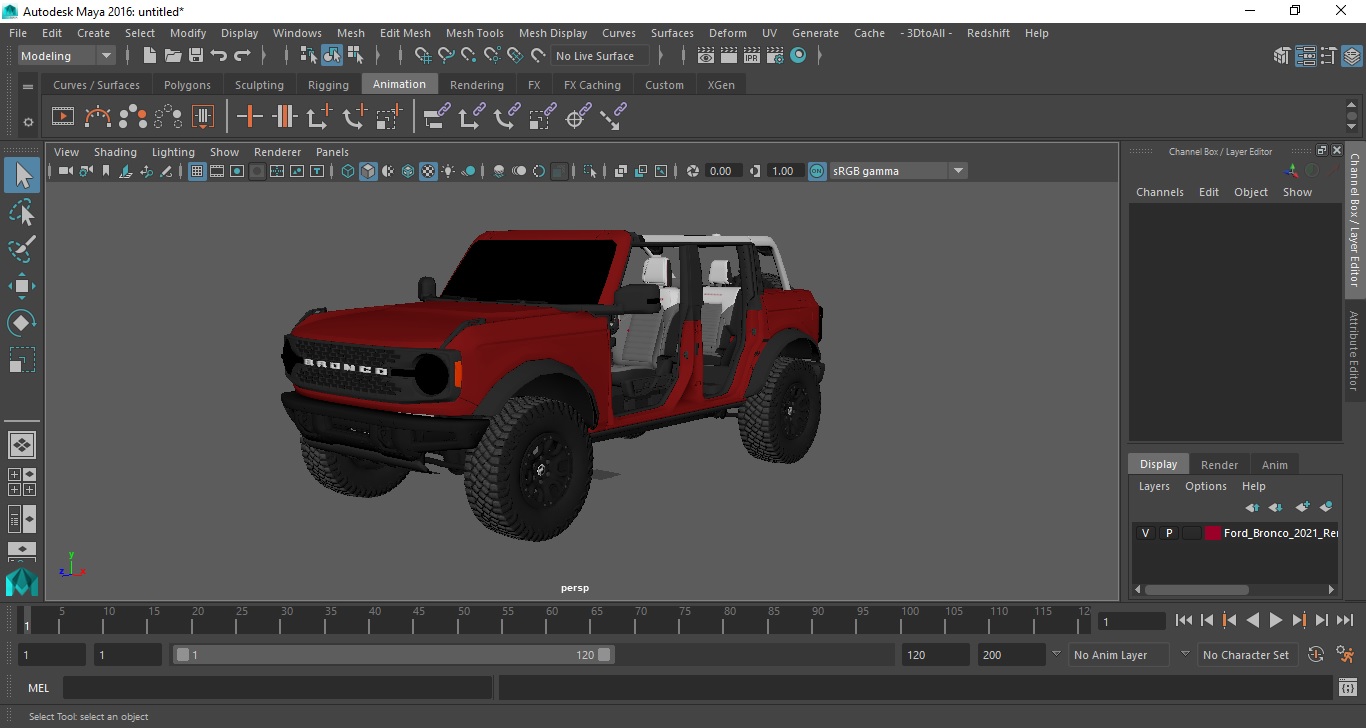Switch to the Rigging shelf tab
The width and height of the screenshot is (1366, 728).
coord(328,85)
